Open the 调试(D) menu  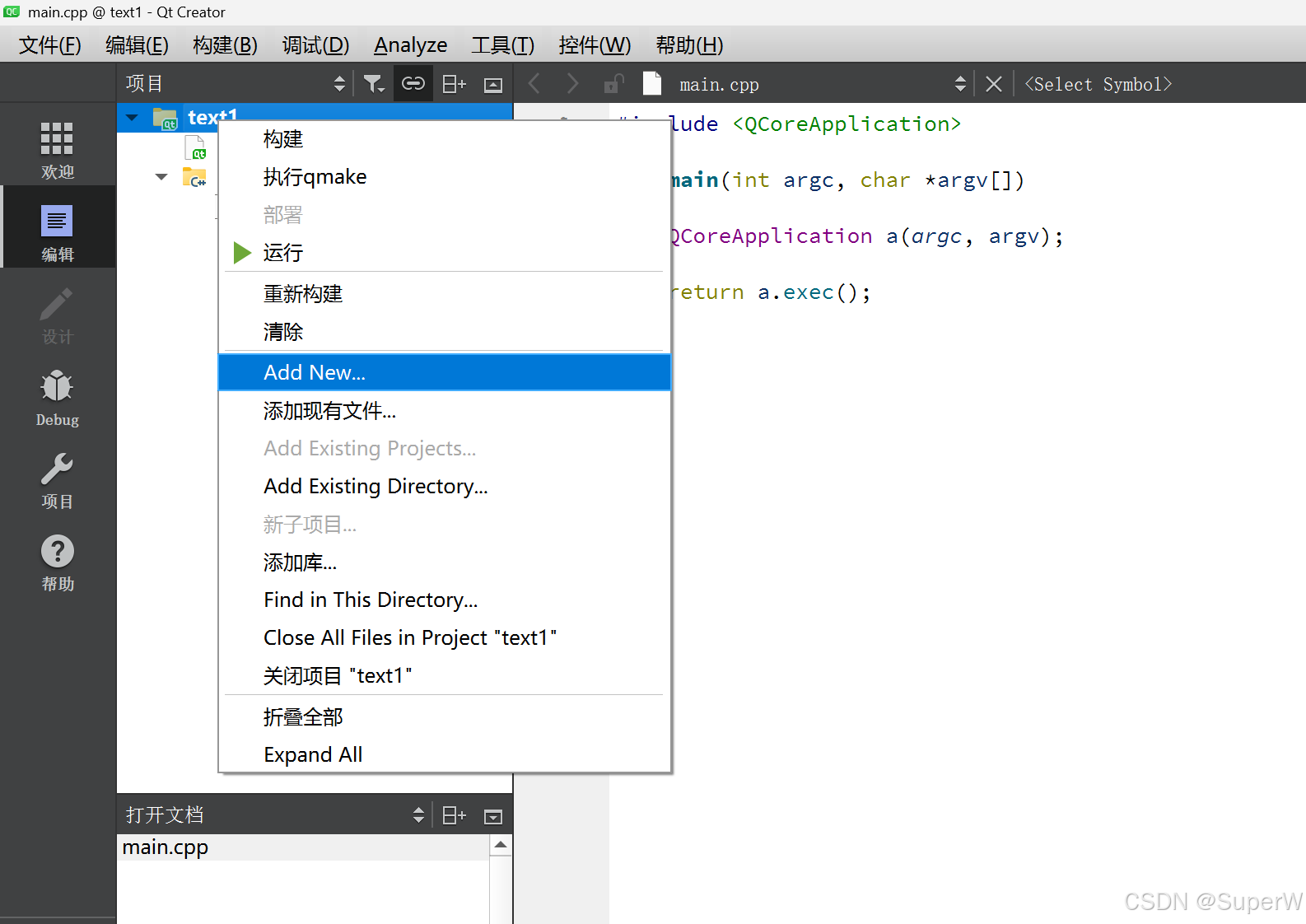click(x=315, y=45)
